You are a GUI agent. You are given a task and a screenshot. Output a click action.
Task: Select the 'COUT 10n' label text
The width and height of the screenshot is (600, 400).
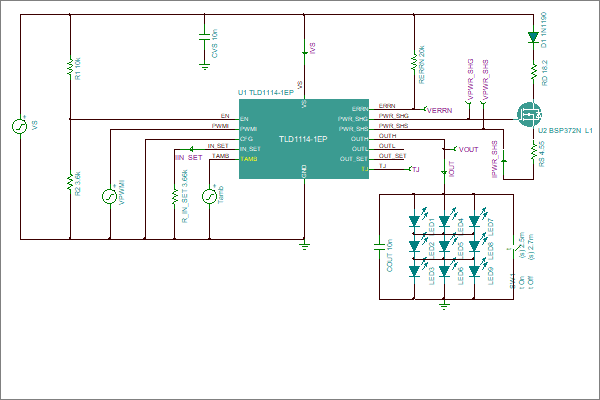coord(390,256)
